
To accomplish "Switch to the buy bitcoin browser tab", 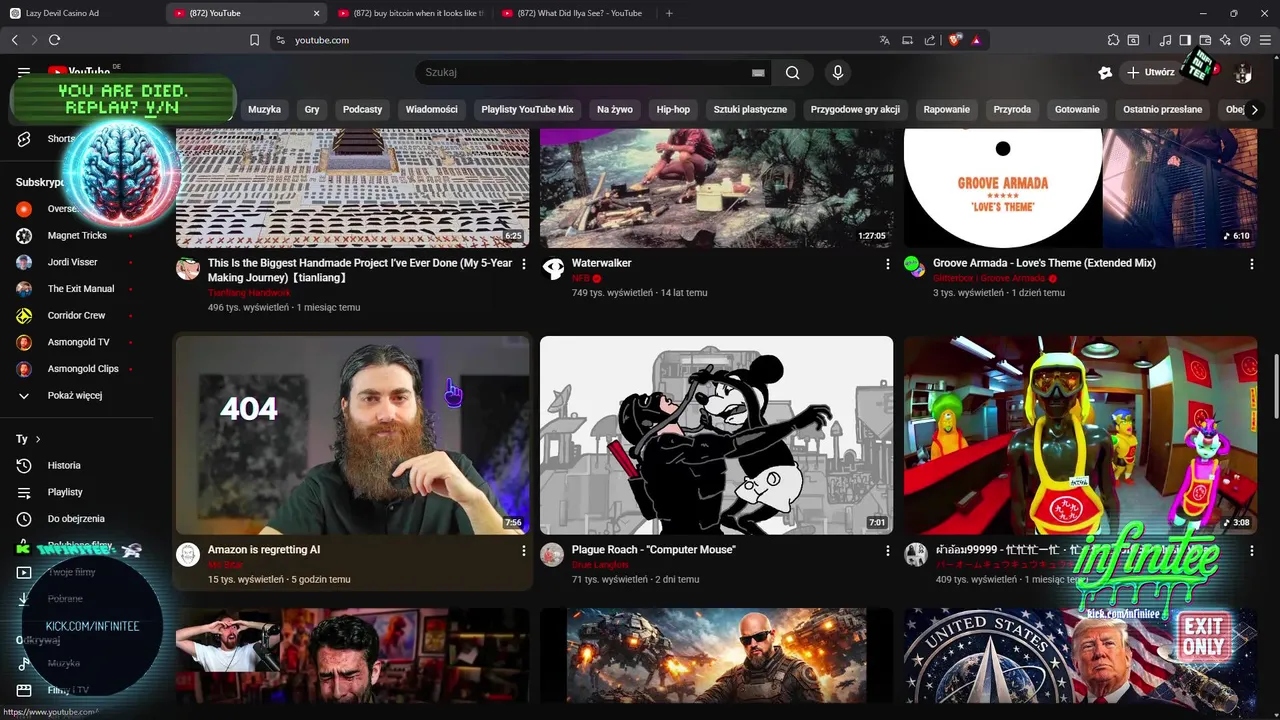I will coord(412,13).
